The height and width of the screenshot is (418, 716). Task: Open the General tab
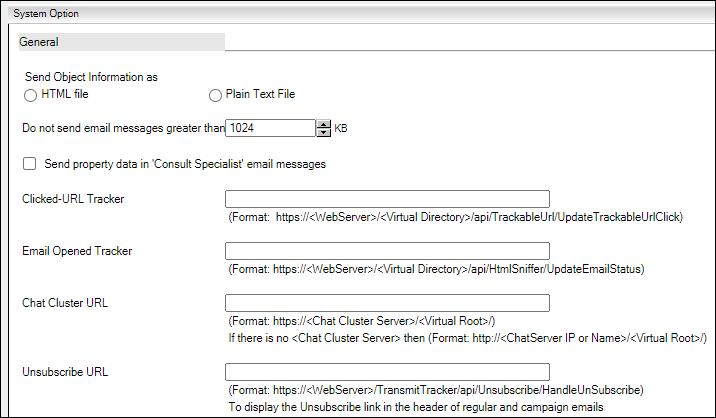coord(121,42)
